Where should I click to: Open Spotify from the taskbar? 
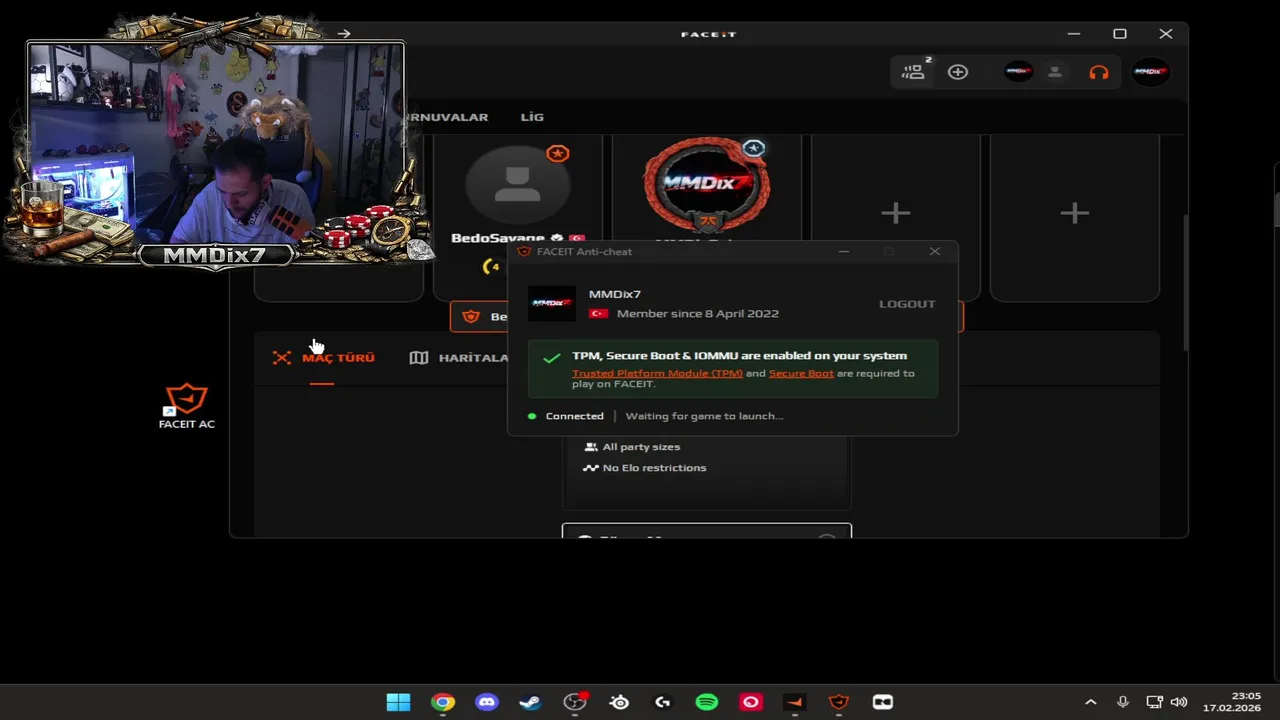(x=707, y=702)
